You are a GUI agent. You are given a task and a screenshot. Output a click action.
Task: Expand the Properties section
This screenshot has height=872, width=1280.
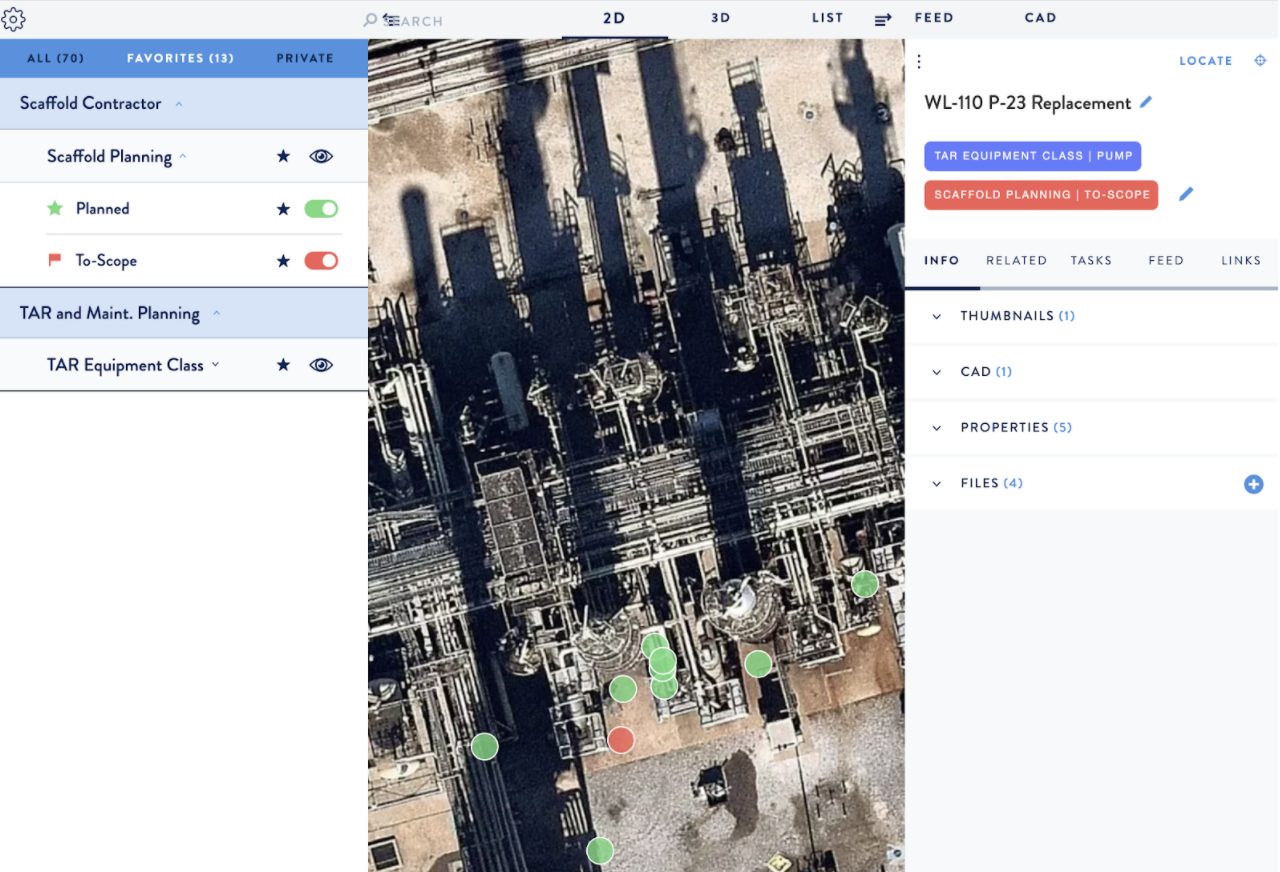[x=1004, y=427]
